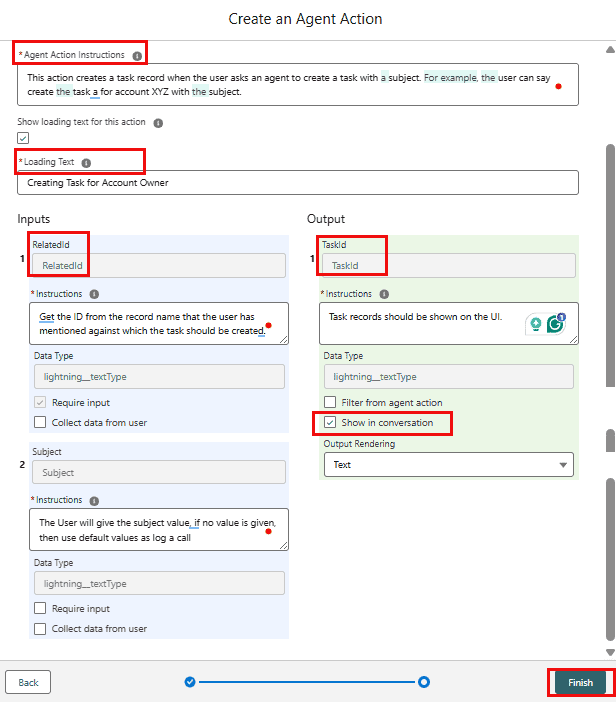Open info icon beside Subject Instructions
This screenshot has width=616, height=702.
pyautogui.click(x=94, y=501)
